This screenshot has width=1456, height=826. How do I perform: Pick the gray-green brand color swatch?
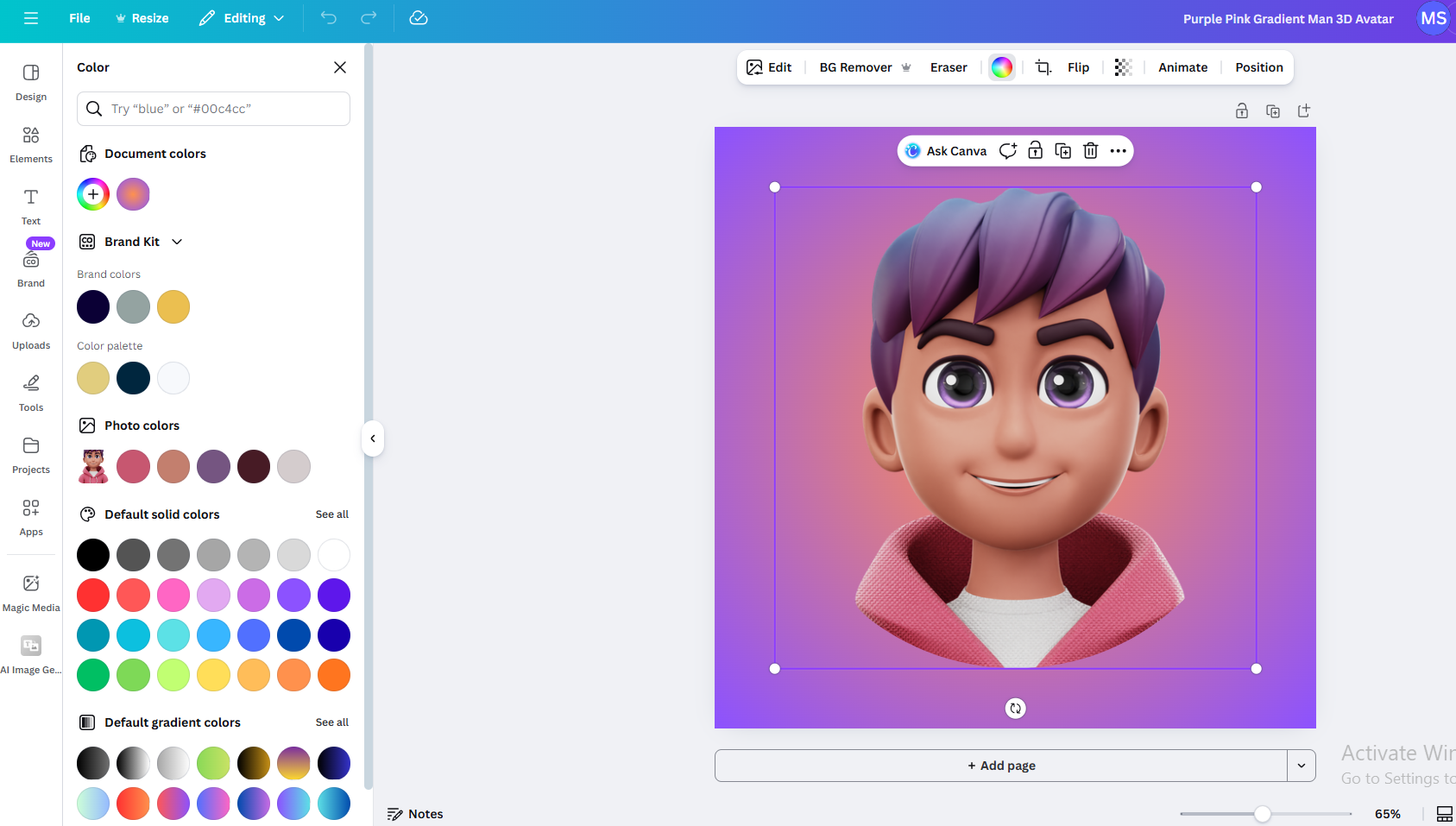click(x=133, y=306)
